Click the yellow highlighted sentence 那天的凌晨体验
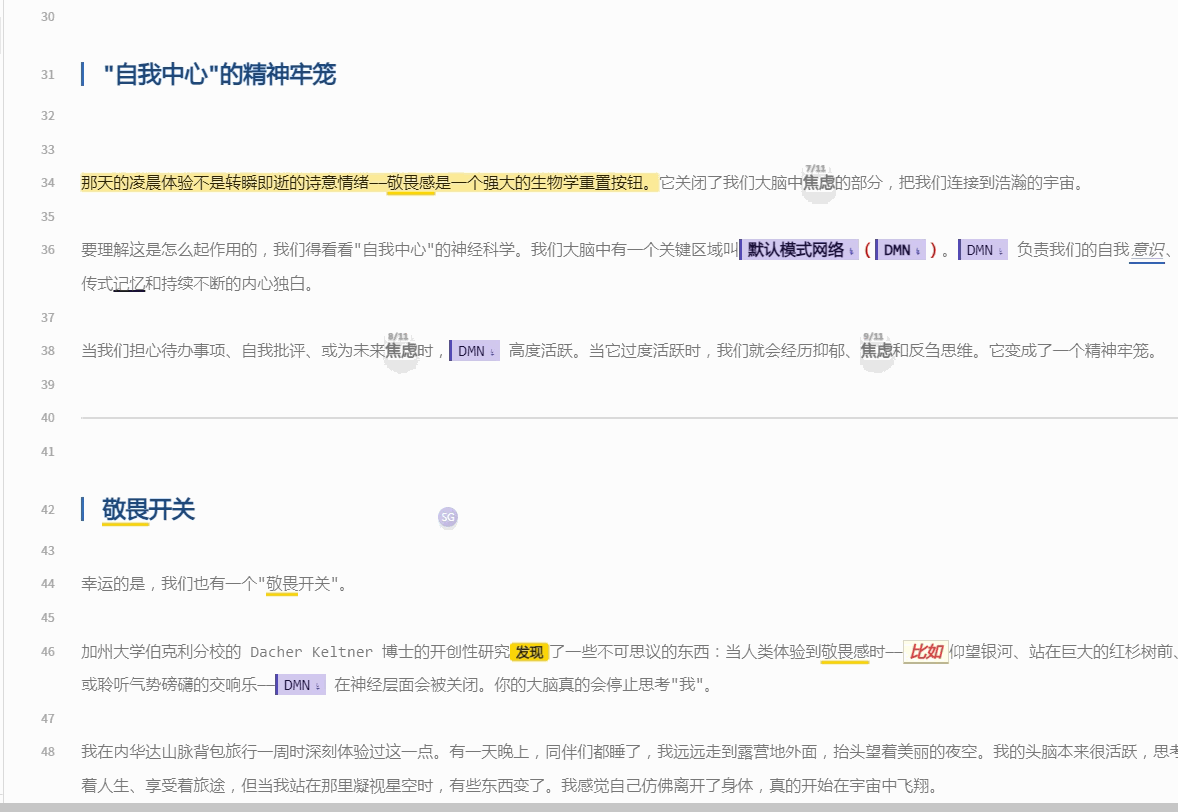The width and height of the screenshot is (1178, 812). coord(370,183)
